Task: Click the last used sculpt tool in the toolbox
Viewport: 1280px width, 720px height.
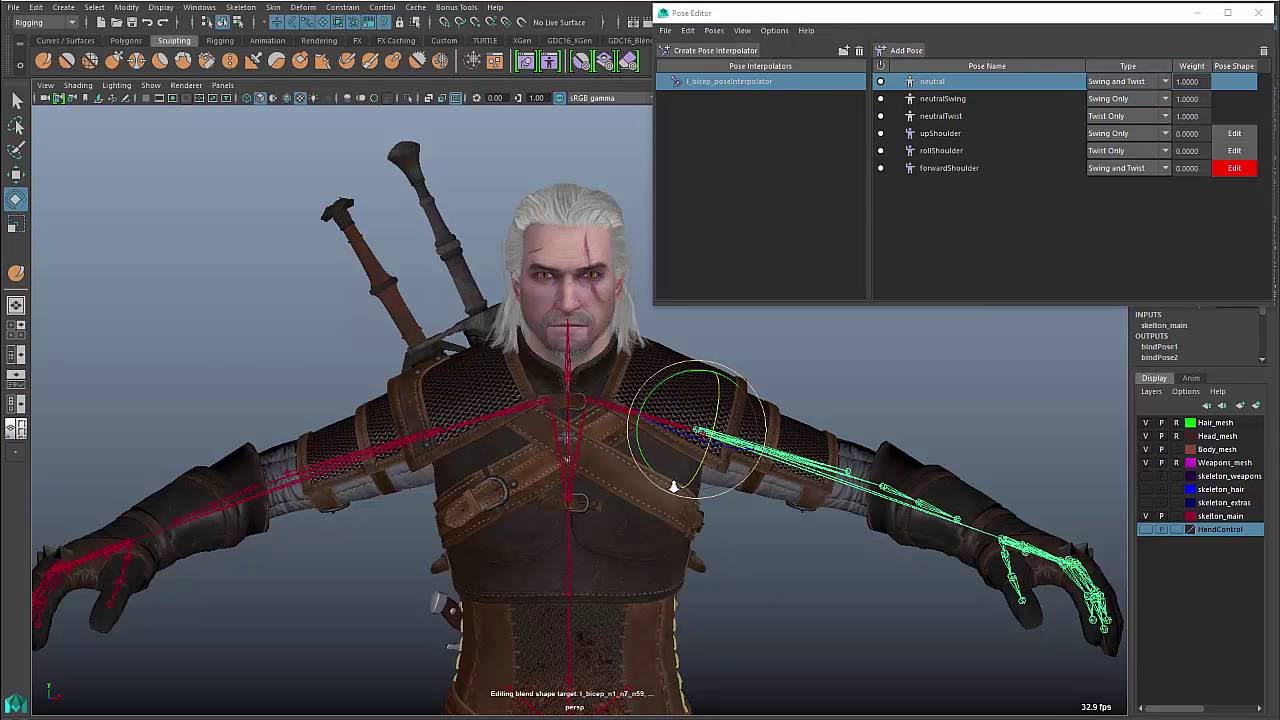Action: coord(16,273)
